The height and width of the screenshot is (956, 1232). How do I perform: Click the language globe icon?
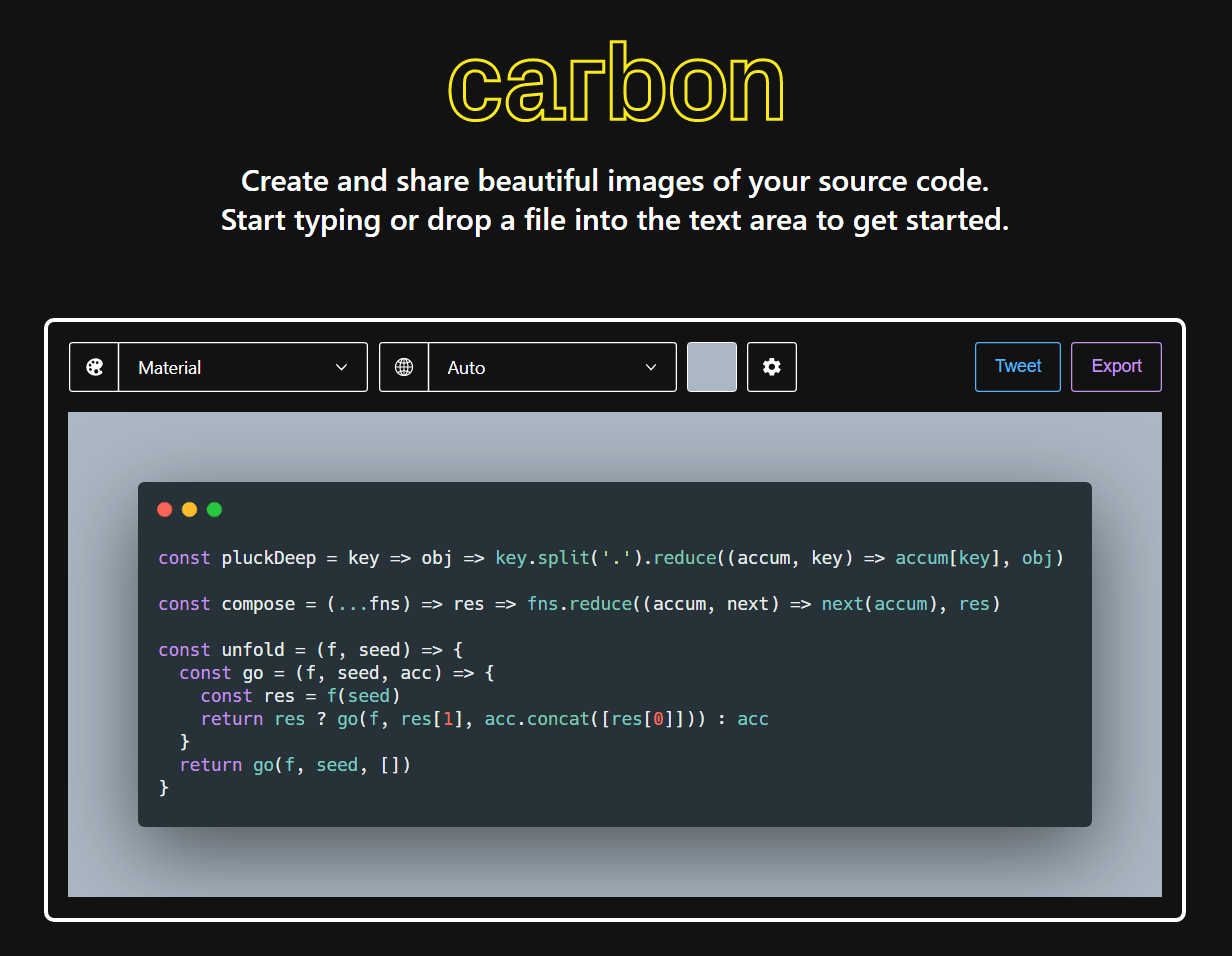pyautogui.click(x=404, y=367)
